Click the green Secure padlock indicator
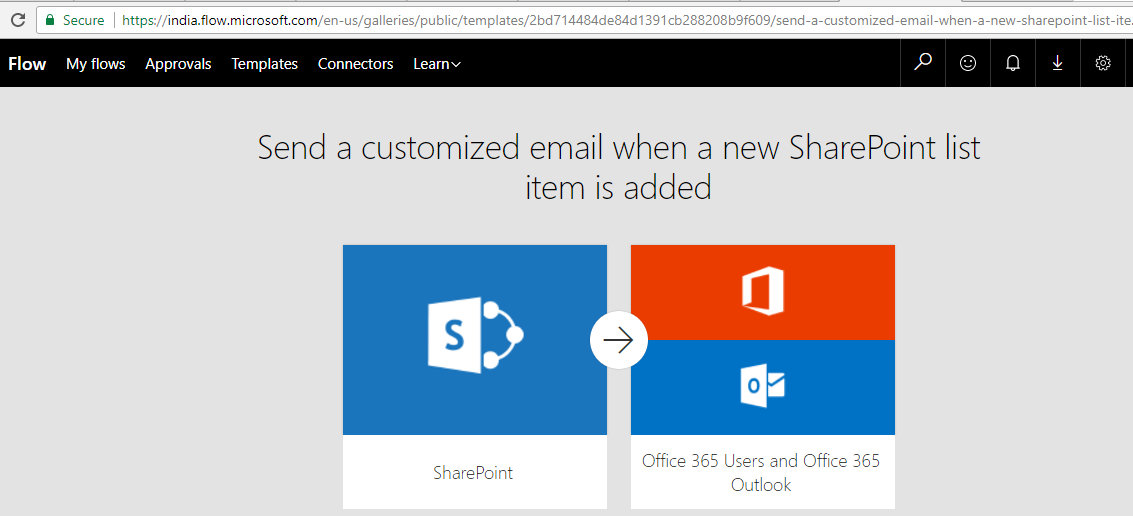This screenshot has width=1133, height=516. 74,20
